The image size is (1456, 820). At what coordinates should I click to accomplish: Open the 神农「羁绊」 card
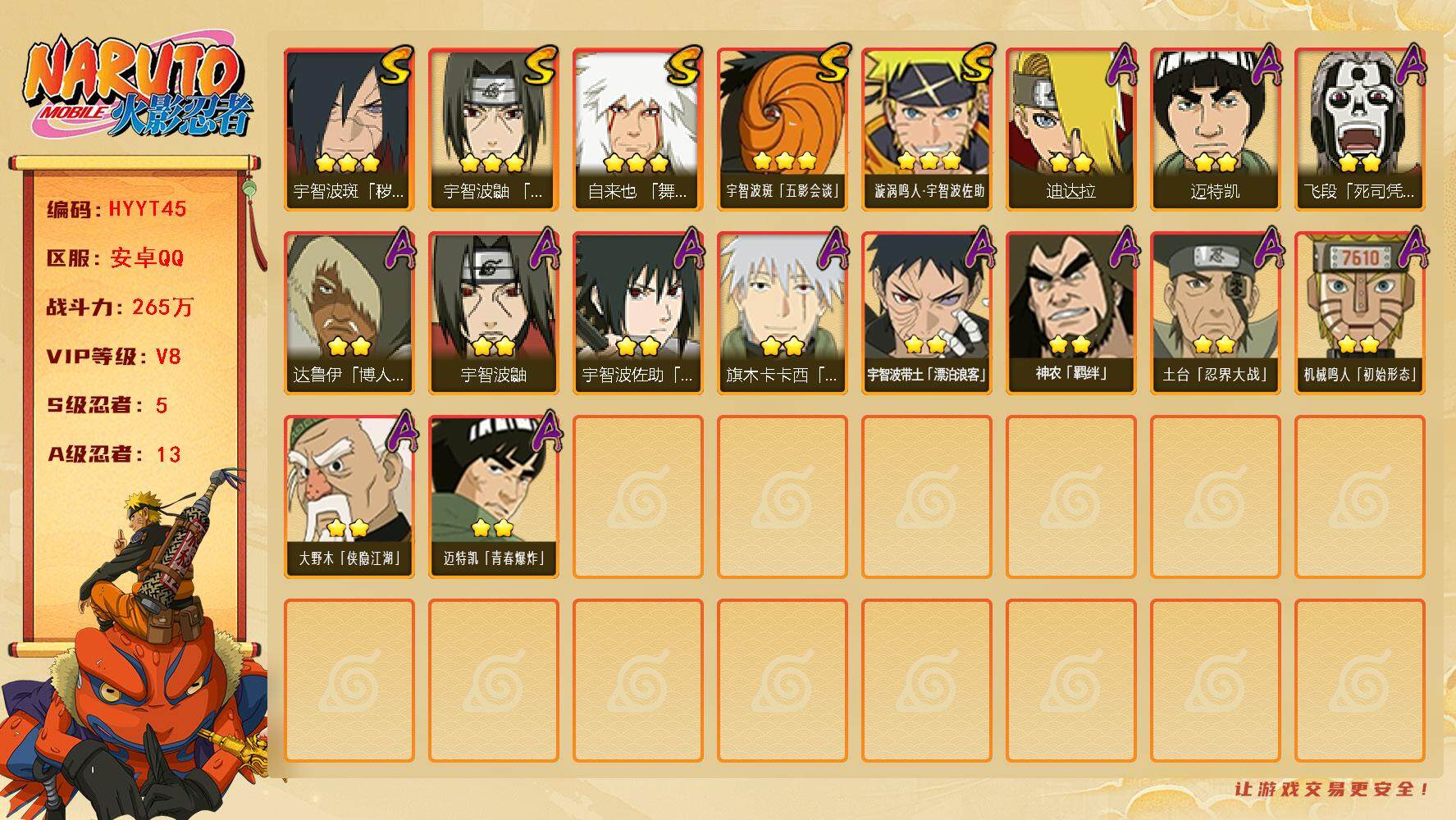click(1070, 313)
